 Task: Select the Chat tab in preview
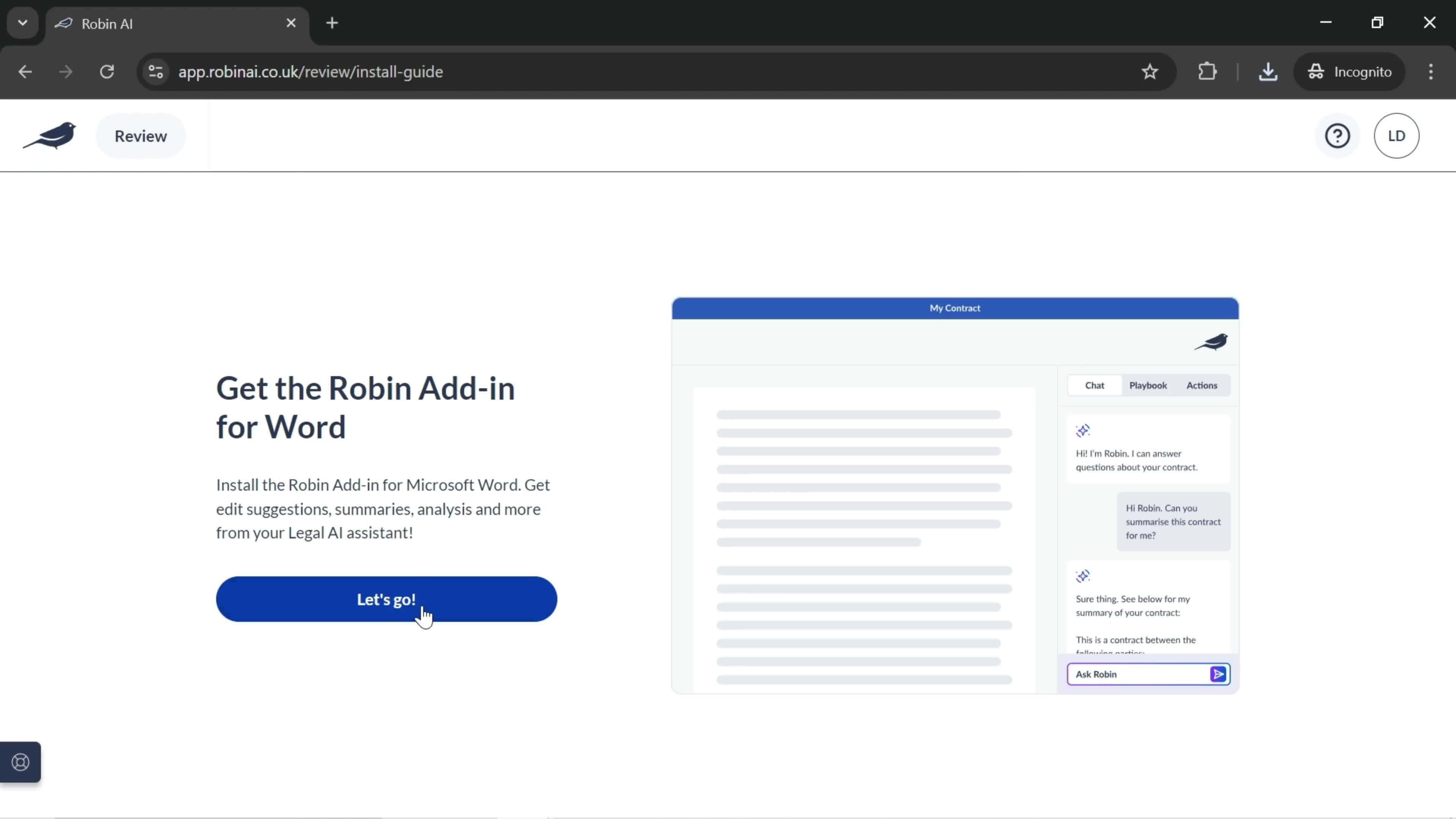[x=1094, y=386]
